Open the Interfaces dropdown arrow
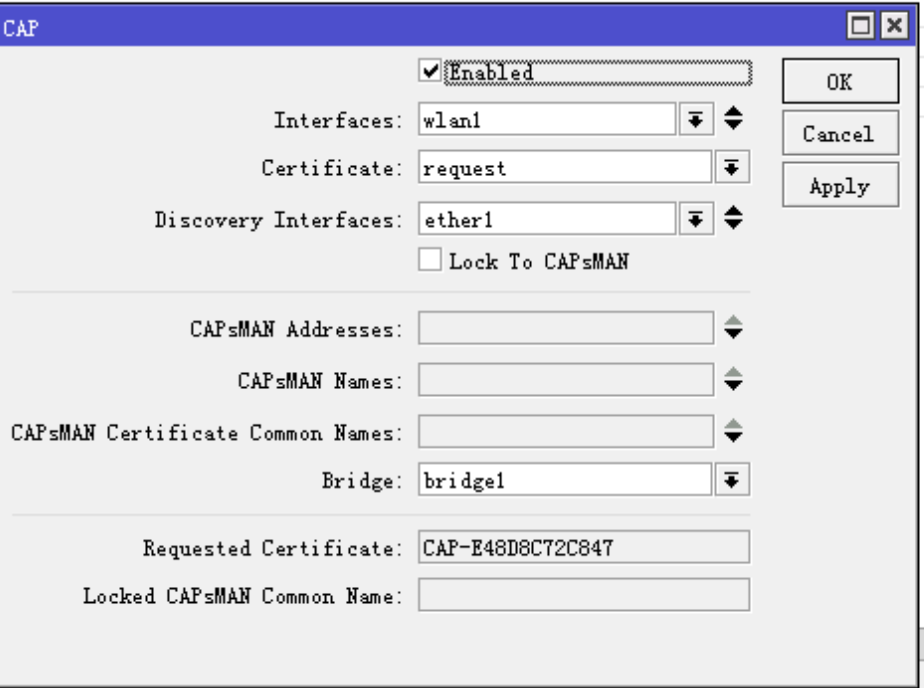This screenshot has width=924, height=688. click(x=696, y=120)
